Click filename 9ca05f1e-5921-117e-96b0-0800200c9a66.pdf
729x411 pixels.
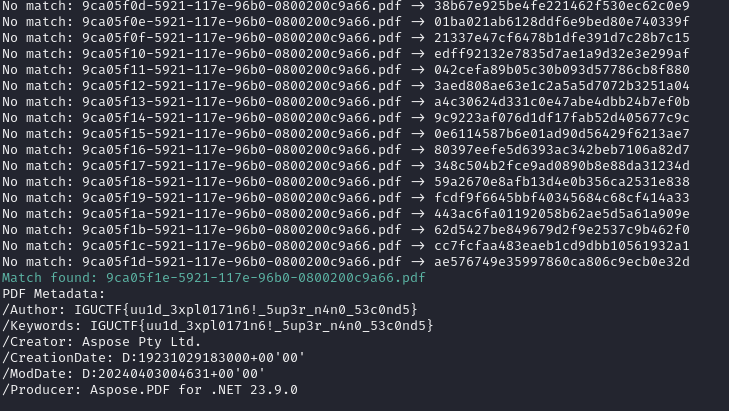tap(265, 278)
